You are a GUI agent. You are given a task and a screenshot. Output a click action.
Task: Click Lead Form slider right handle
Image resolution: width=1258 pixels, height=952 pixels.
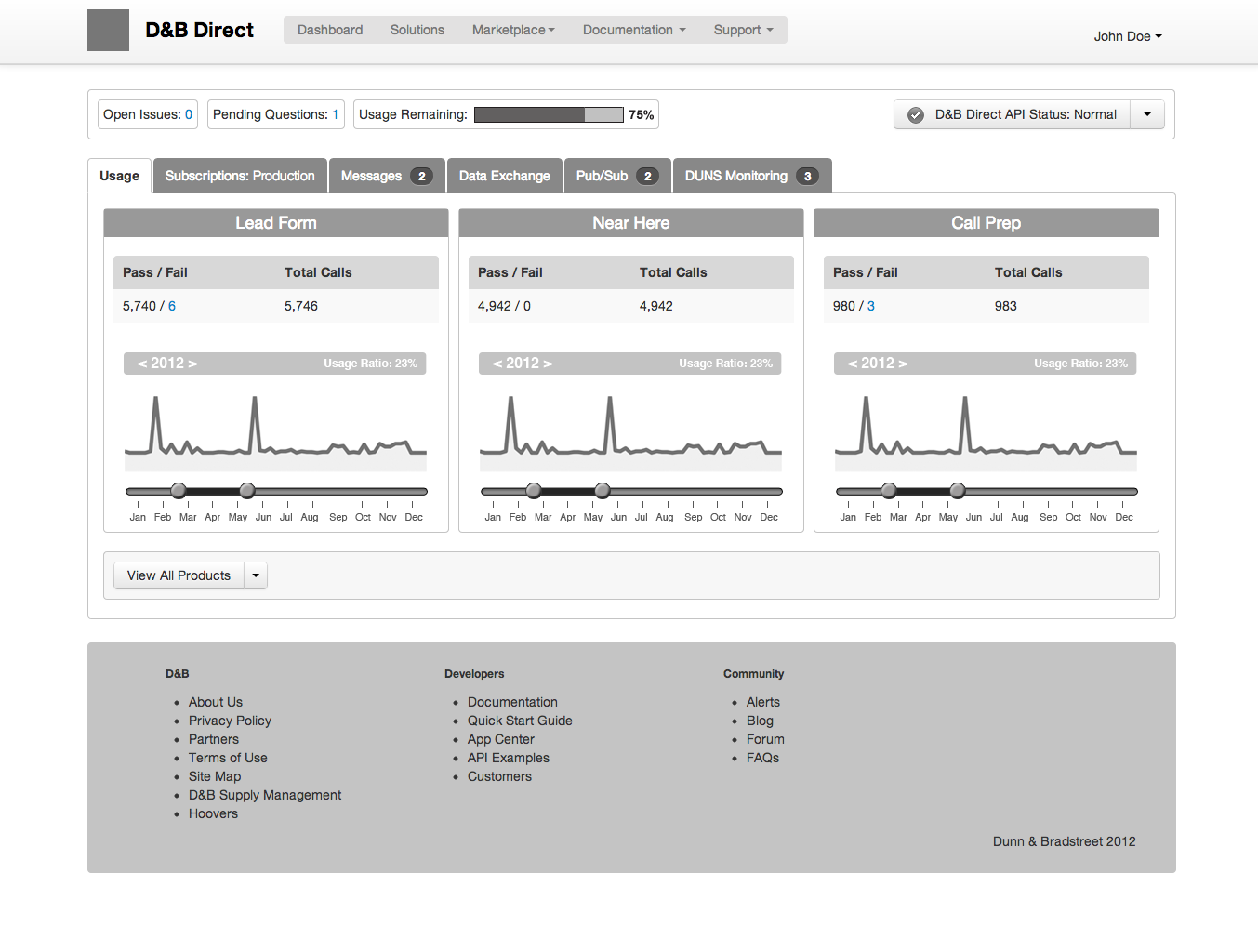pos(247,491)
